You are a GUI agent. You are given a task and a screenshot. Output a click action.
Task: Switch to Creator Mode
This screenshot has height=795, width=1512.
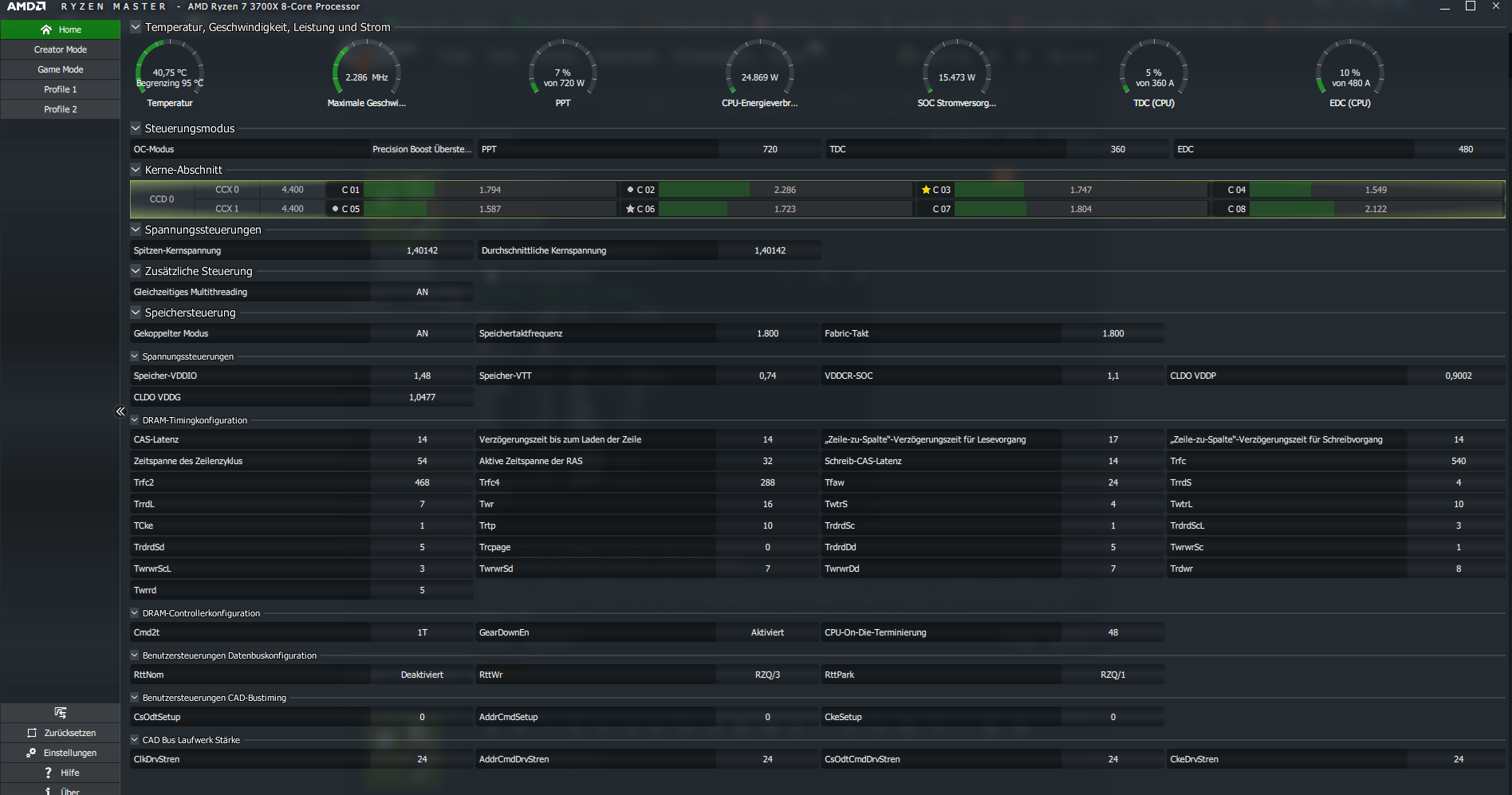[61, 49]
